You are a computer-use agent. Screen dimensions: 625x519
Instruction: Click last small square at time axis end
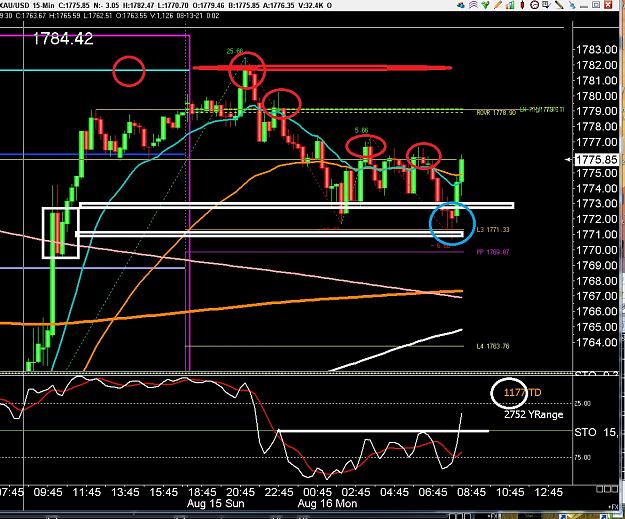[x=613, y=489]
